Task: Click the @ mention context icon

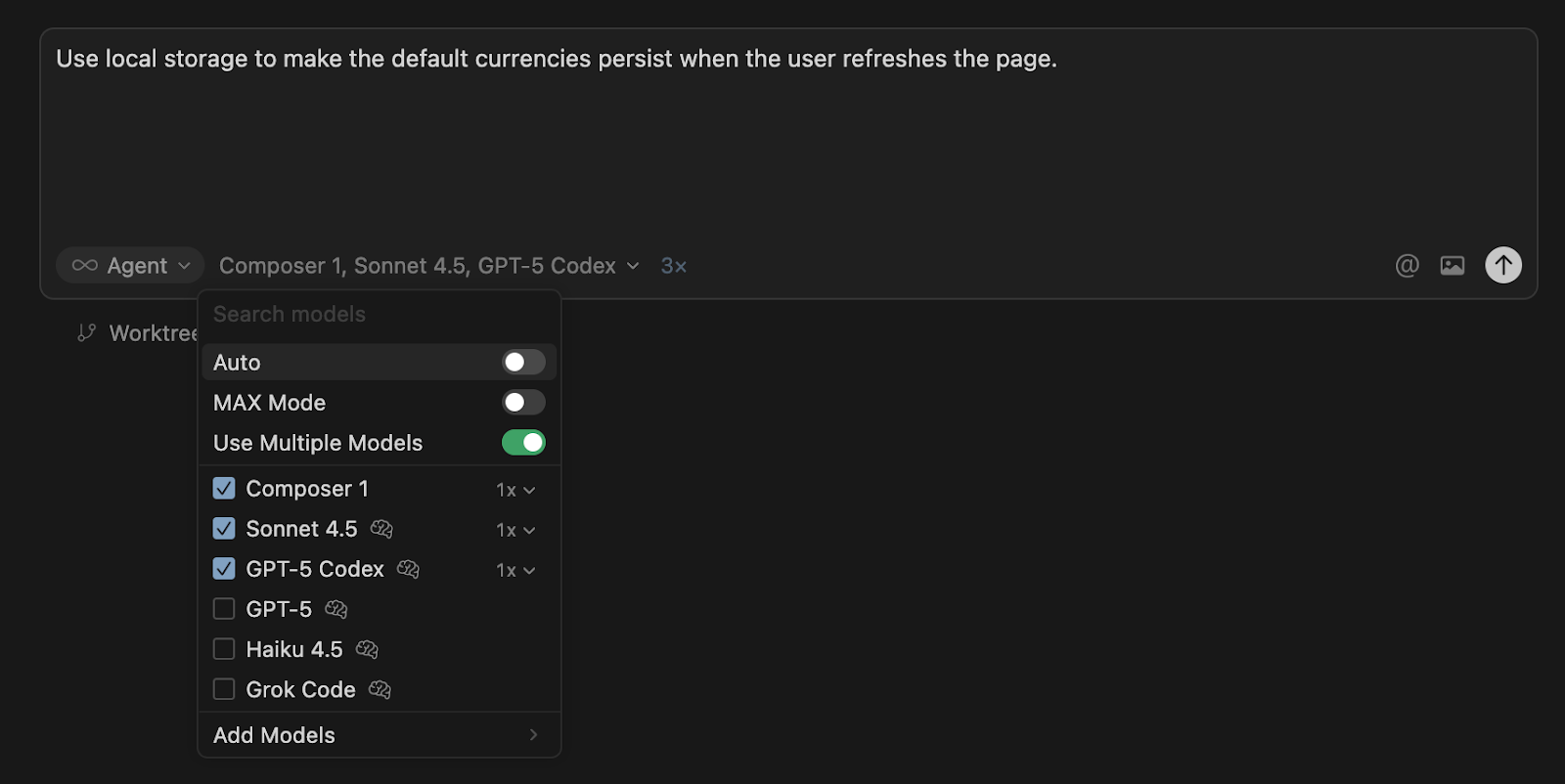Action: [x=1407, y=265]
